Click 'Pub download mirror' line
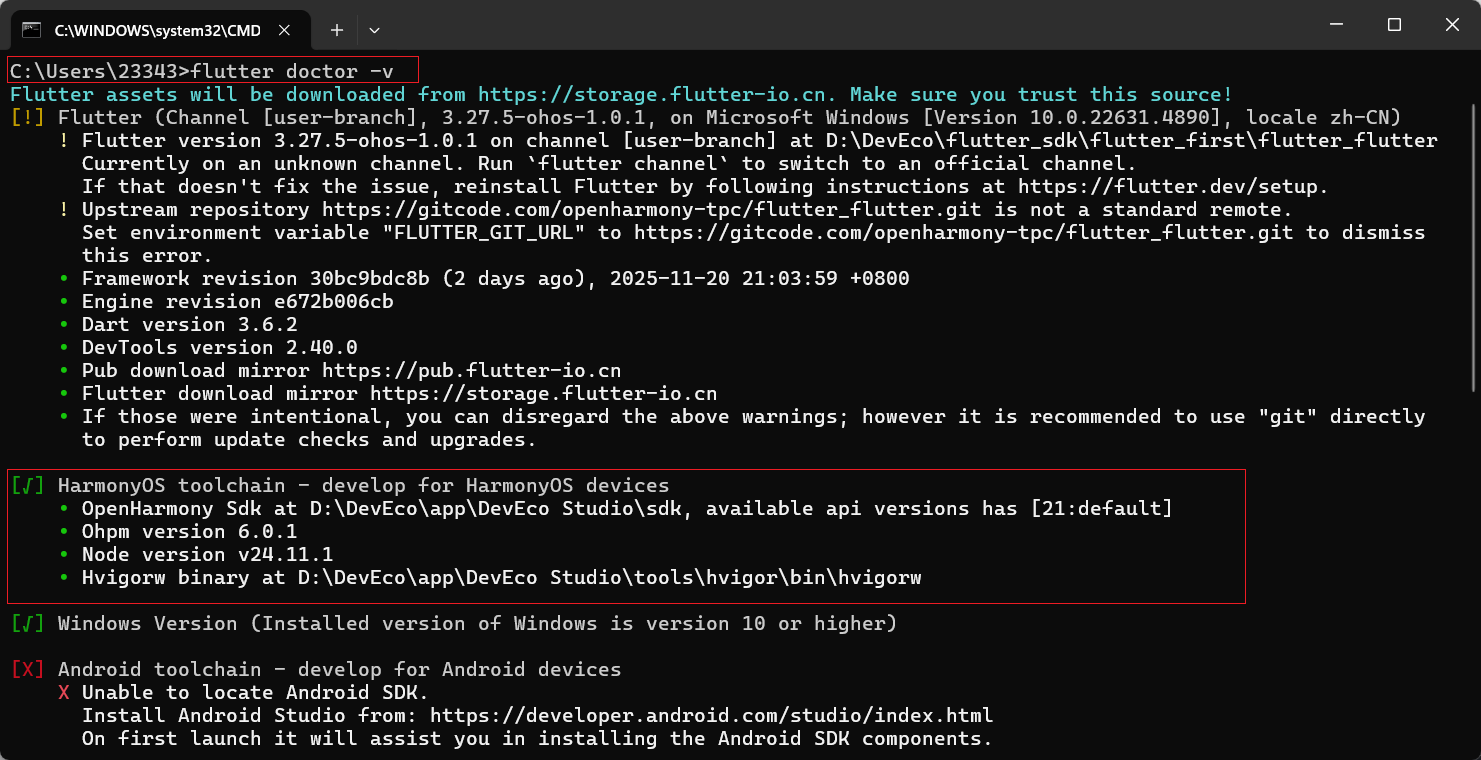 point(352,370)
